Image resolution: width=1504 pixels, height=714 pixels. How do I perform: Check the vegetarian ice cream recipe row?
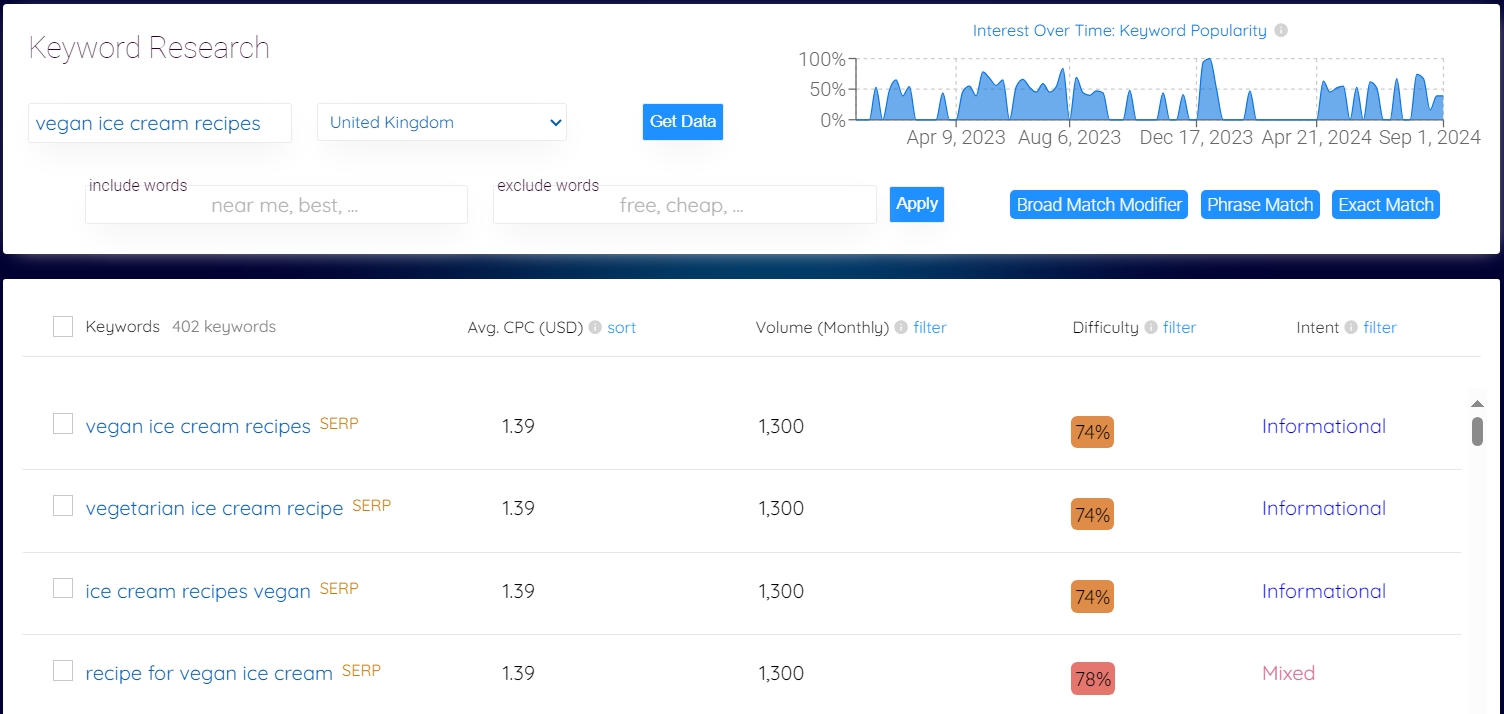pyautogui.click(x=63, y=507)
